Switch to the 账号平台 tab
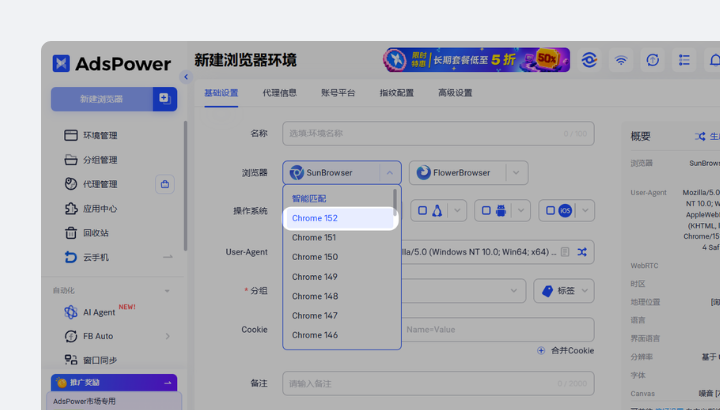 coord(338,93)
